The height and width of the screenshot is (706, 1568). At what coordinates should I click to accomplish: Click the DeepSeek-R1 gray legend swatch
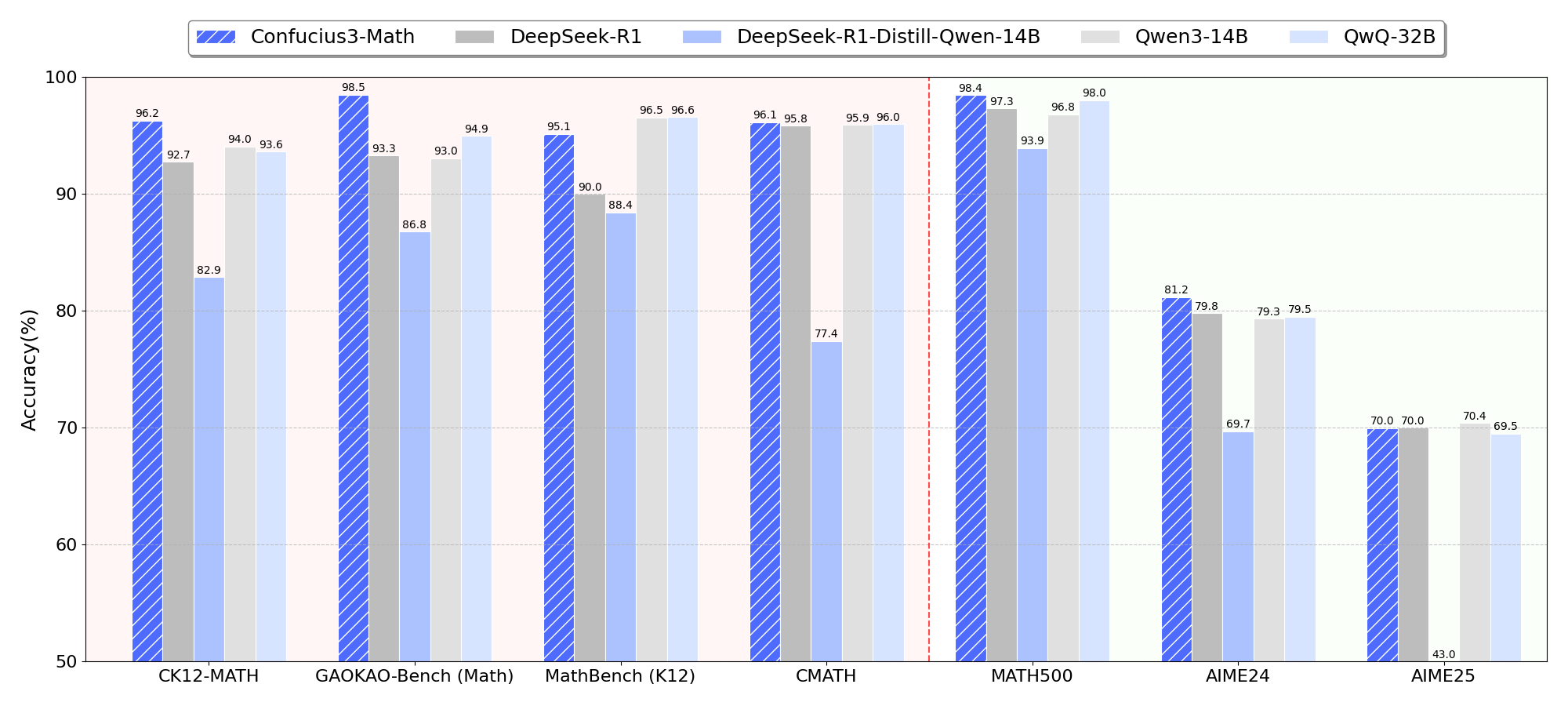(474, 37)
